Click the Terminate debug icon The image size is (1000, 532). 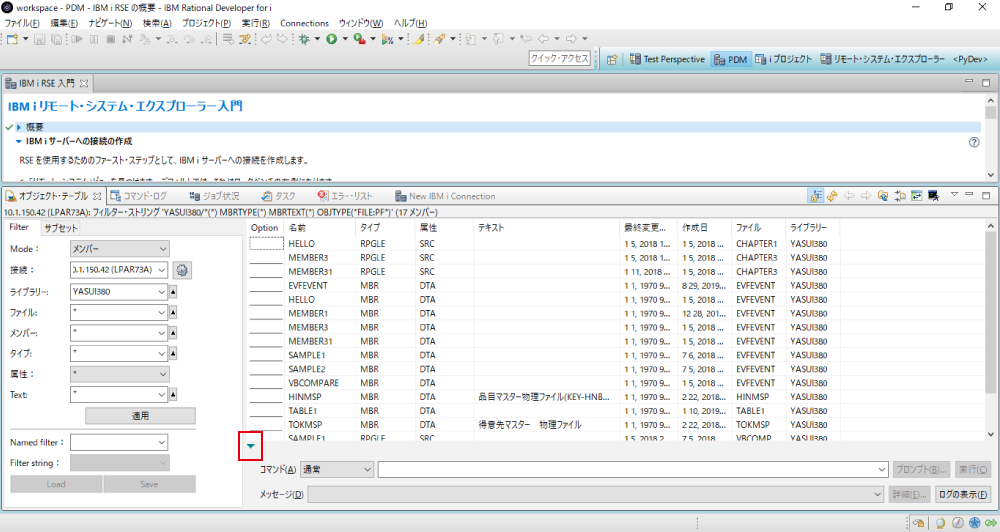[110, 39]
